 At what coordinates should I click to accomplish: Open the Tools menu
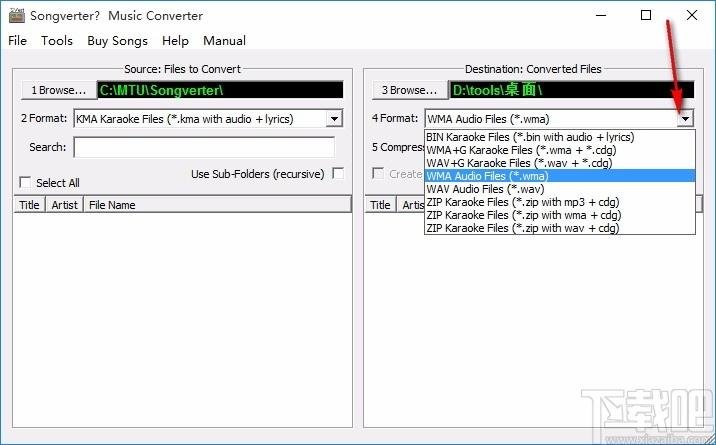coord(57,41)
